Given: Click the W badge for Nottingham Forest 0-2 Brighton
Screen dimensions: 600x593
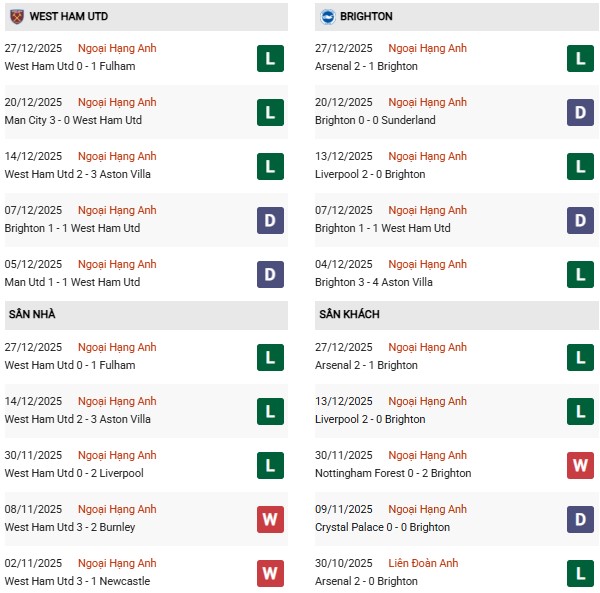Looking at the screenshot, I should (x=580, y=465).
